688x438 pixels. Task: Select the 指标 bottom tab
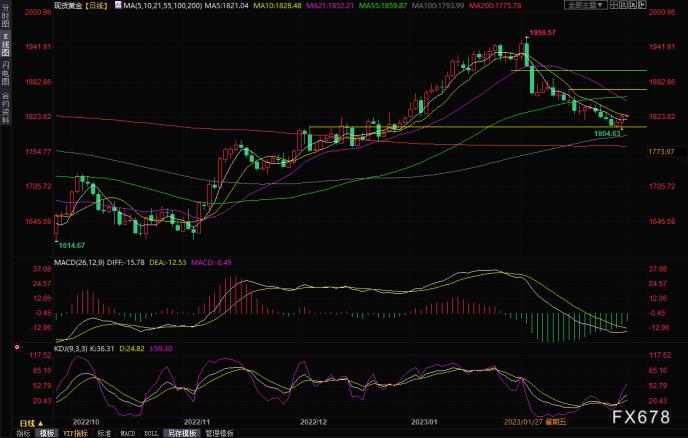pyautogui.click(x=23, y=433)
